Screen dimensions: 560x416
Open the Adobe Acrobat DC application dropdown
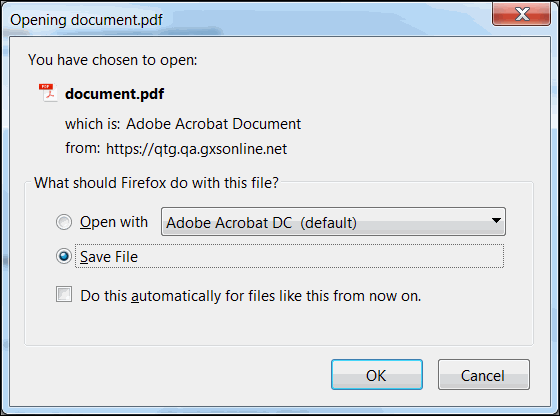(333, 222)
